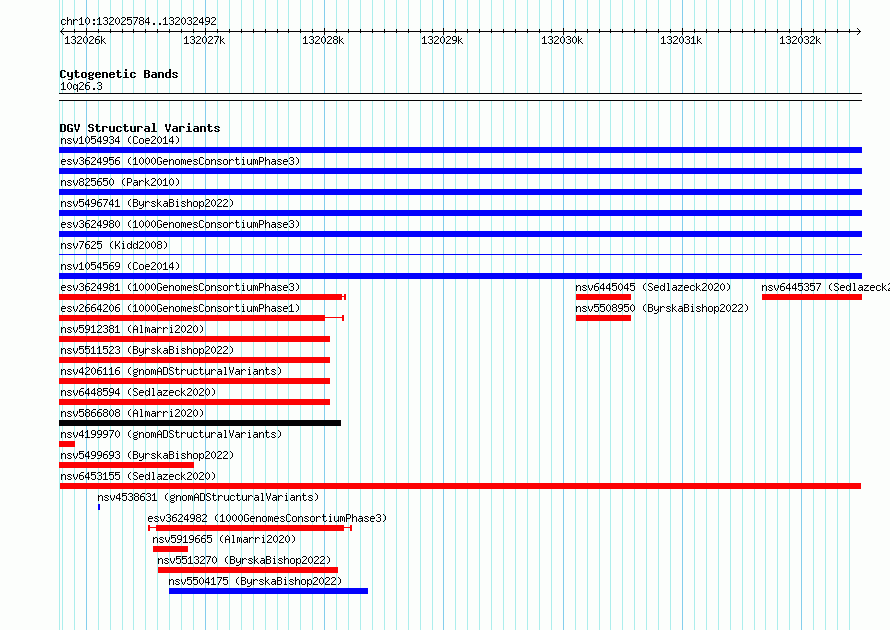890x630 pixels.
Task: Open the nsv5866808 (Almarri2020) label
Action: pyautogui.click(x=132, y=413)
